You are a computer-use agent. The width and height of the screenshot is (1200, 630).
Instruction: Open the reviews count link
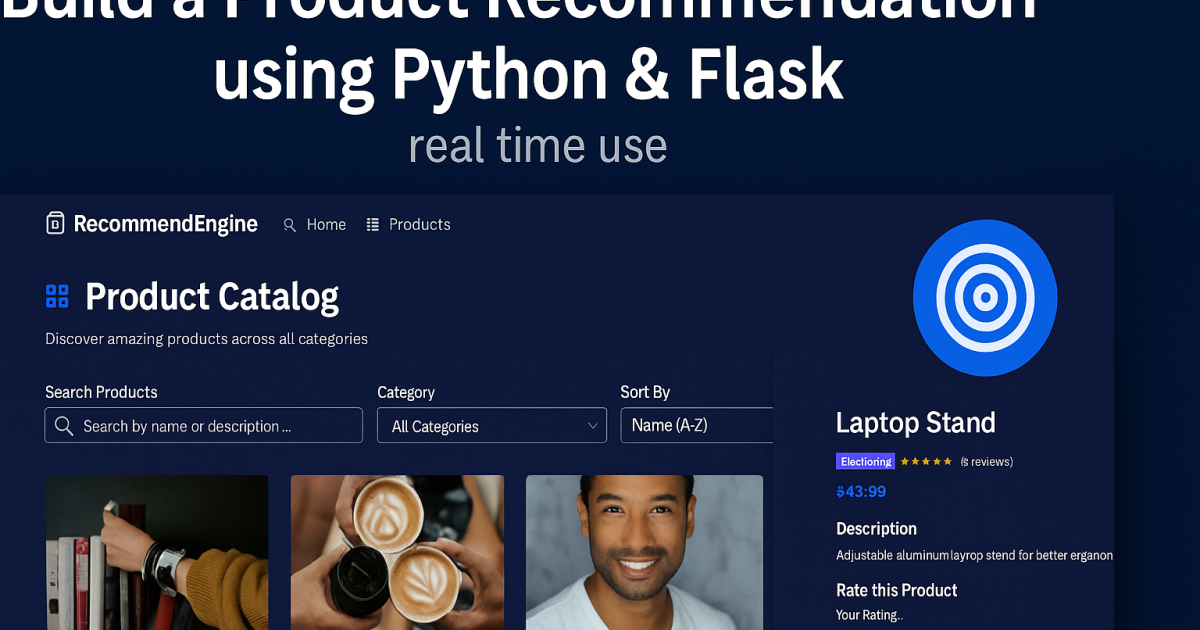pyautogui.click(x=986, y=462)
